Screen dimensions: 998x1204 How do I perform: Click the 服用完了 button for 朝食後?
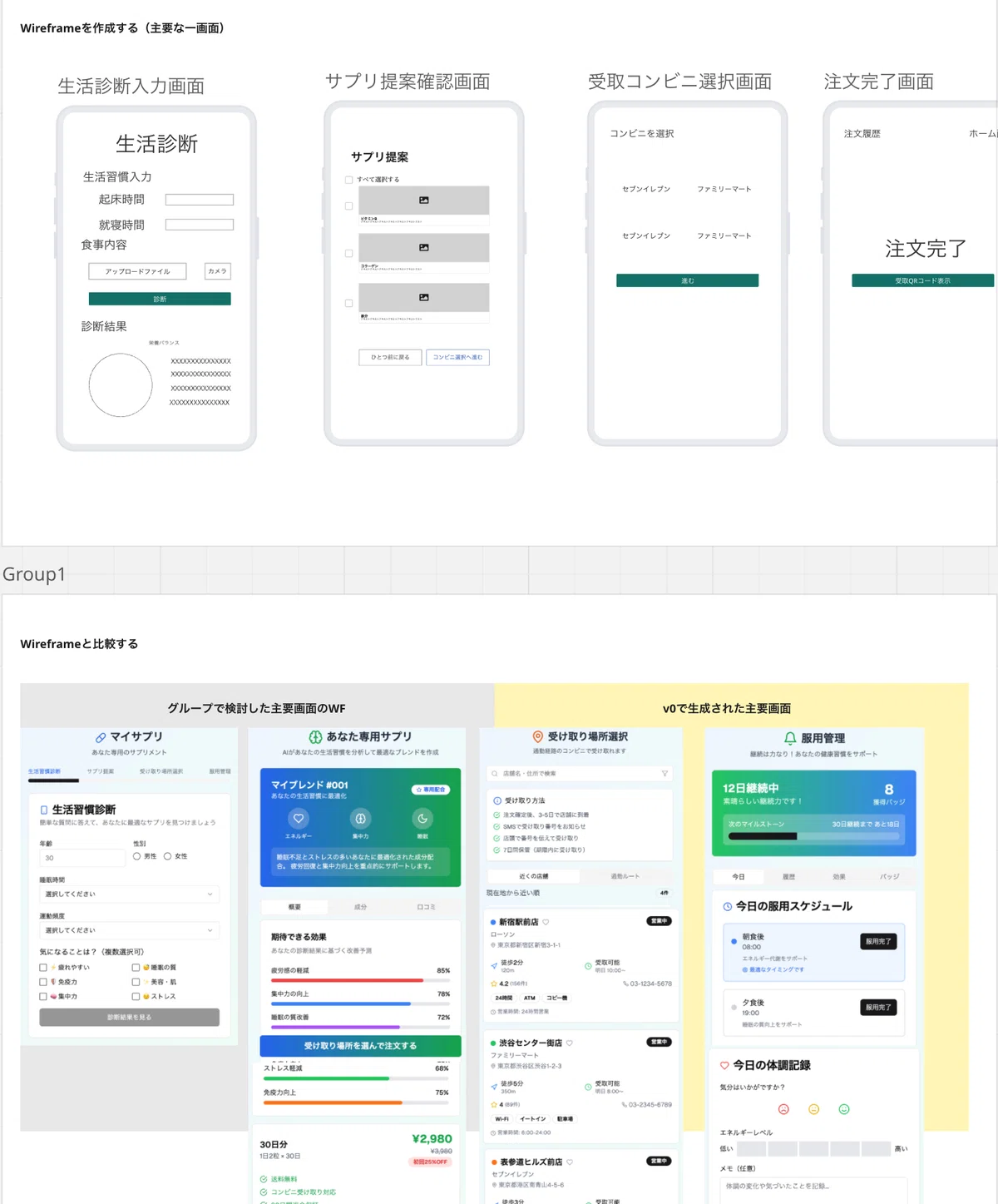(x=878, y=941)
